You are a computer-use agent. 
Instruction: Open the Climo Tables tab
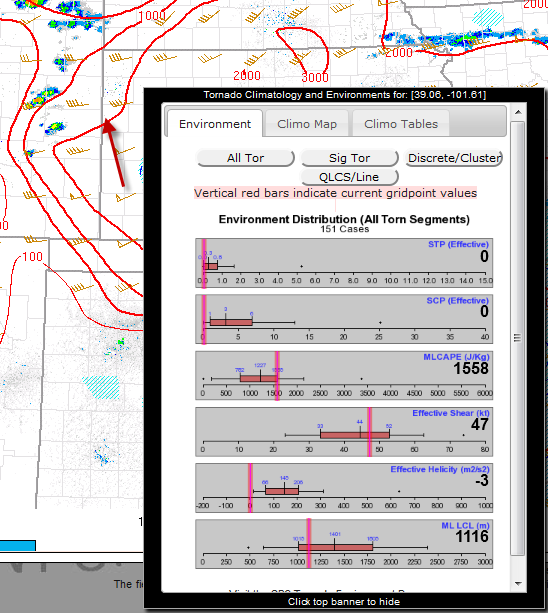pos(401,124)
